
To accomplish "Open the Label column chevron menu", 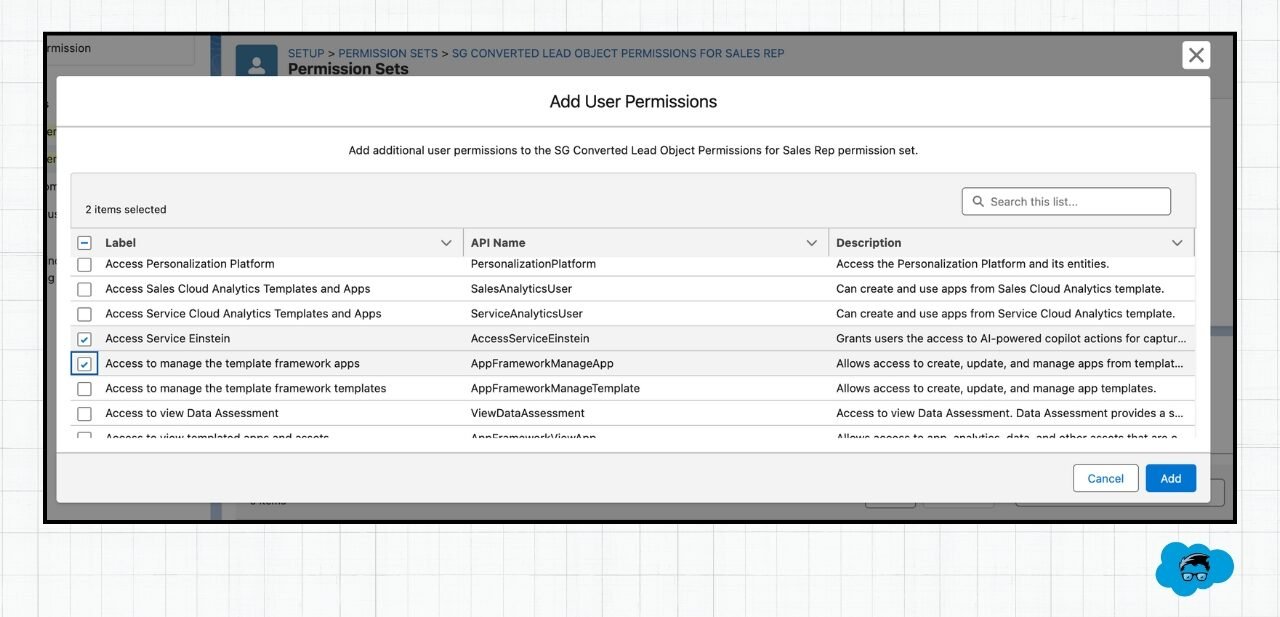I will point(446,243).
